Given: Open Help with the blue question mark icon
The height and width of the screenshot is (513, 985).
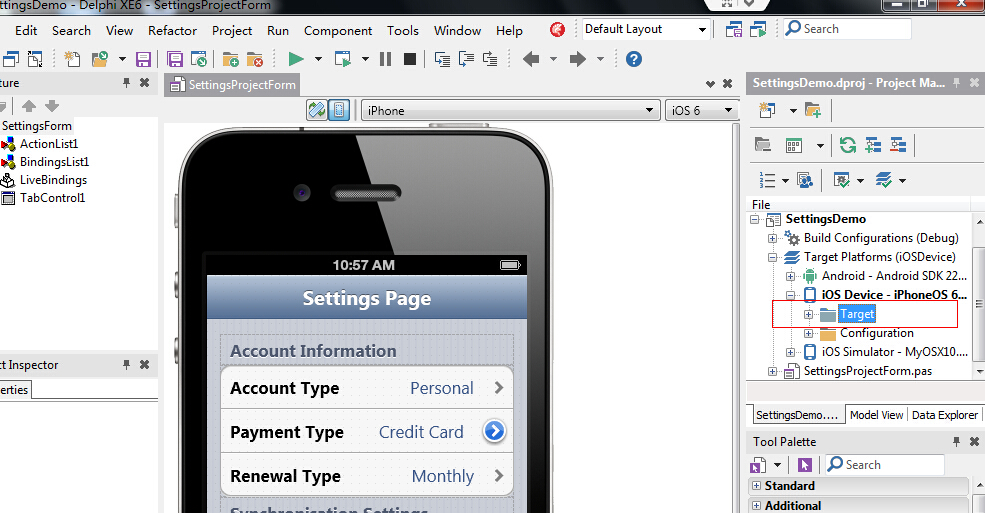Looking at the screenshot, I should 634,59.
